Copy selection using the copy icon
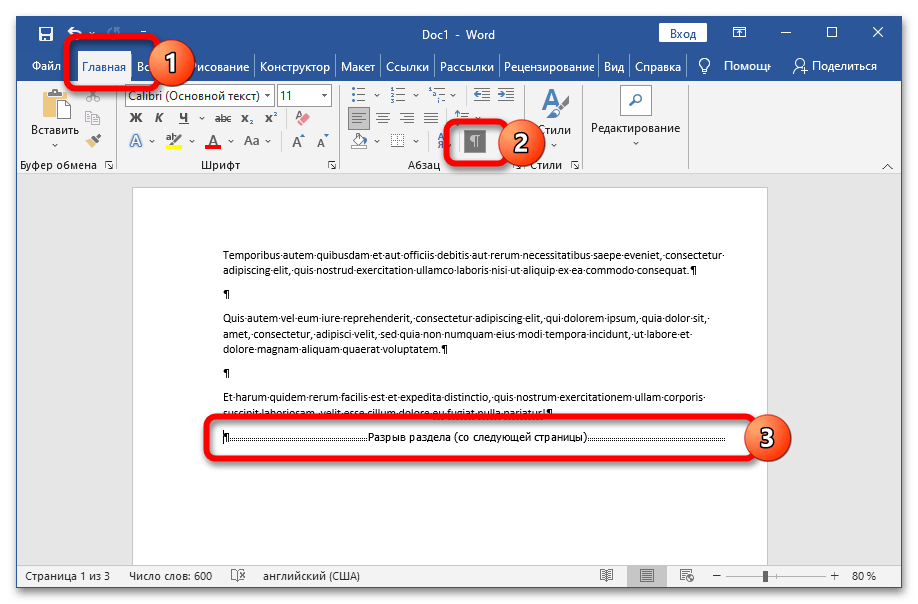 [93, 118]
